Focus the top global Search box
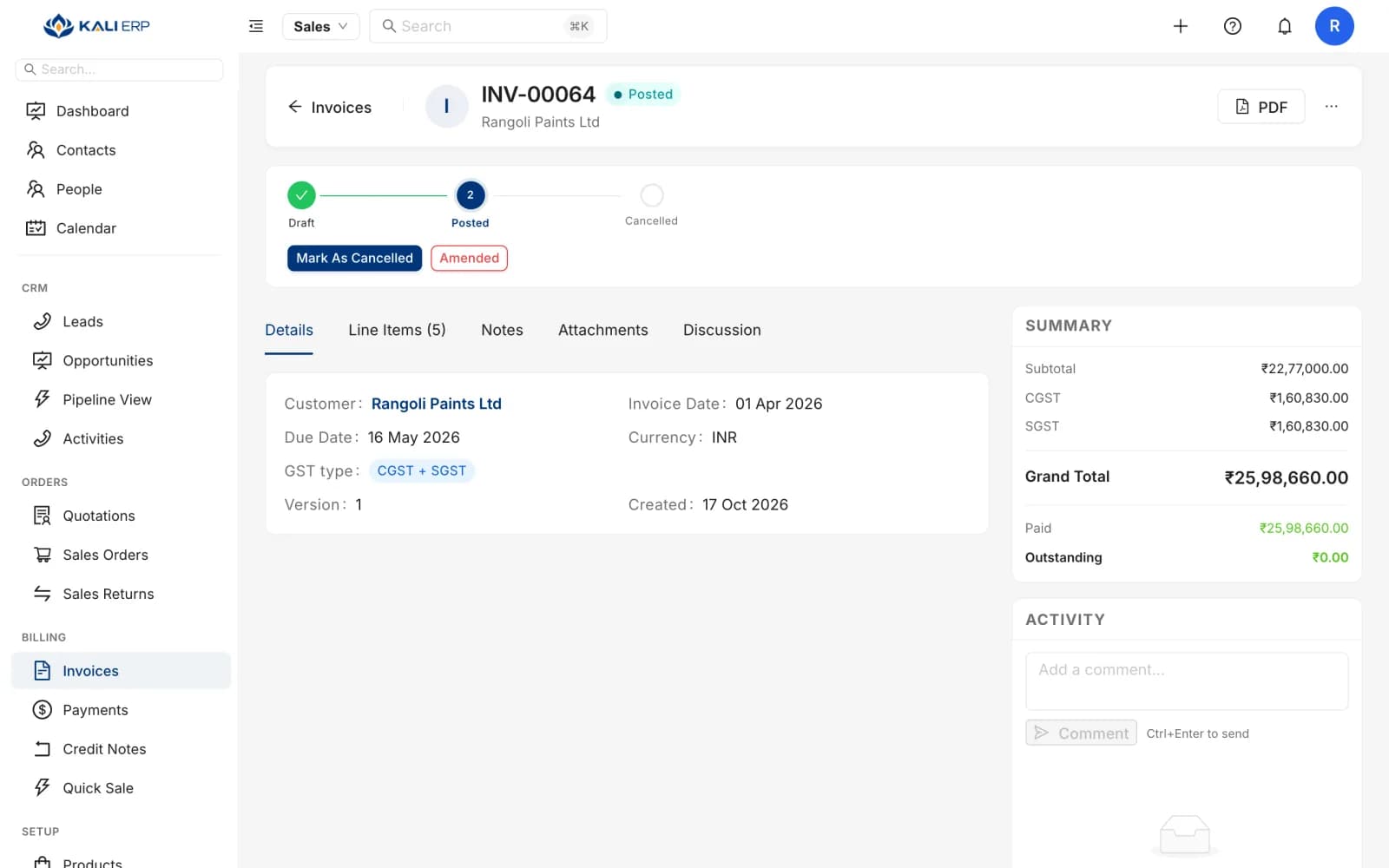This screenshot has height=868, width=1389. coord(488,26)
